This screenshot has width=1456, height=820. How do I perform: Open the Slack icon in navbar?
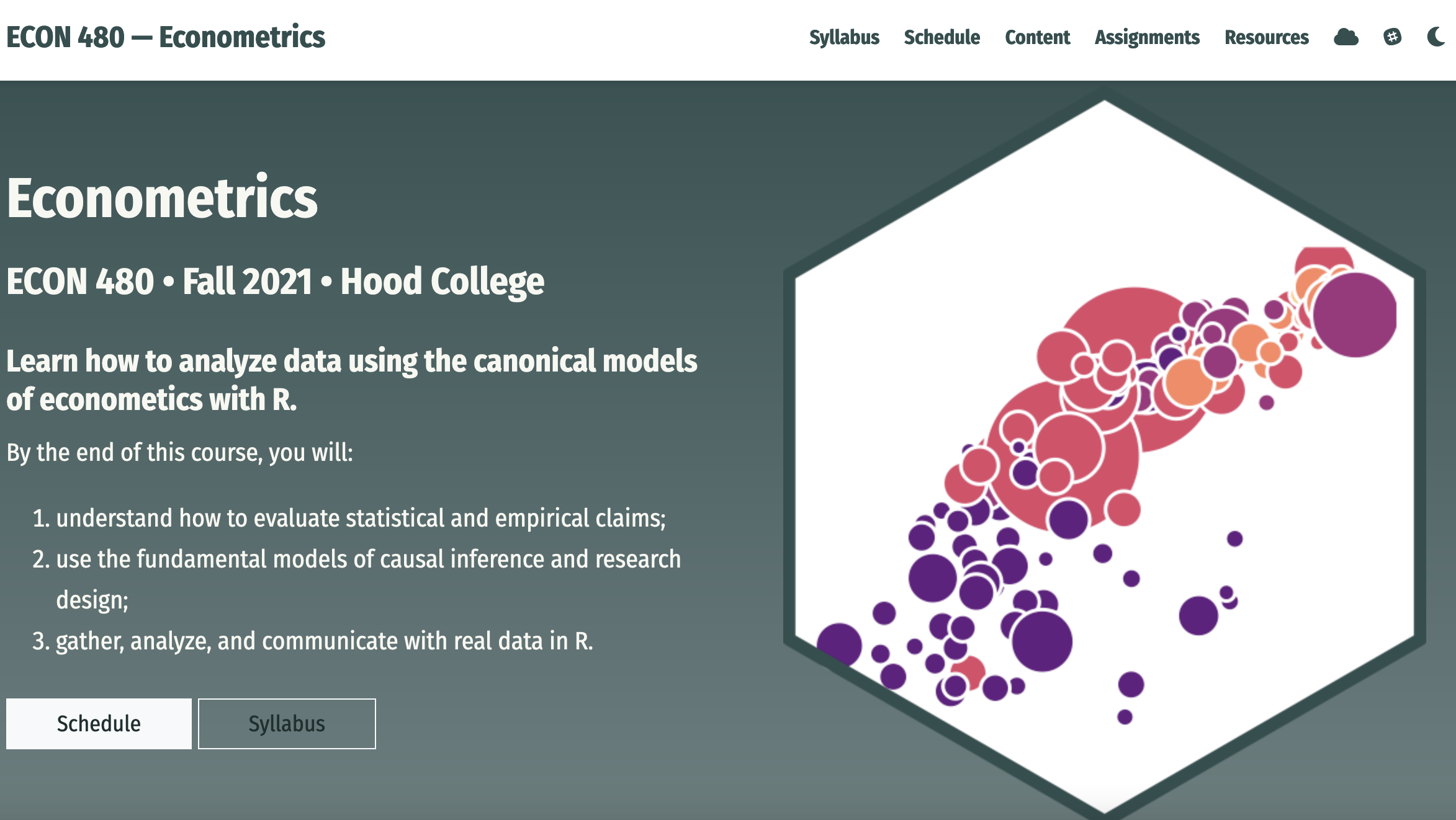pyautogui.click(x=1392, y=37)
